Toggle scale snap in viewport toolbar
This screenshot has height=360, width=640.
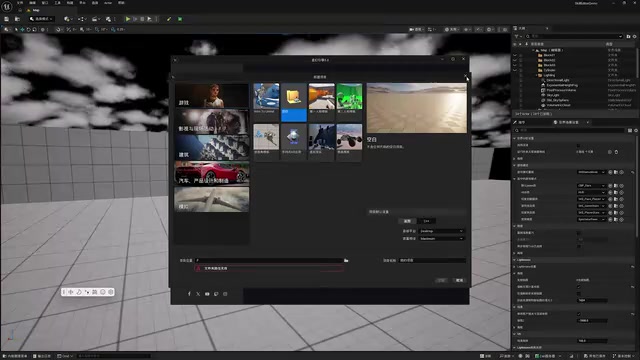coord(113,30)
